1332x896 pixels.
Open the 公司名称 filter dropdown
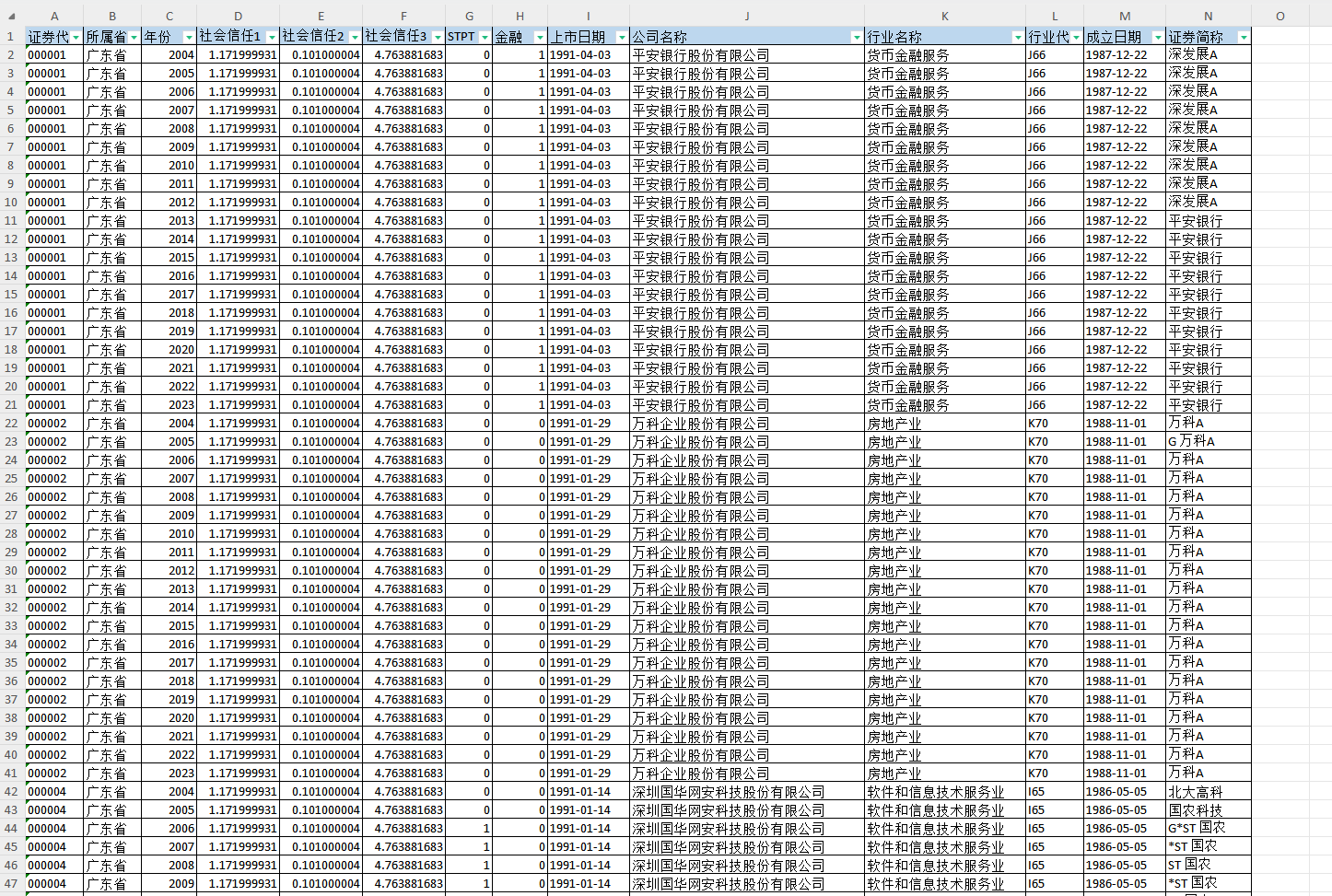coord(857,37)
